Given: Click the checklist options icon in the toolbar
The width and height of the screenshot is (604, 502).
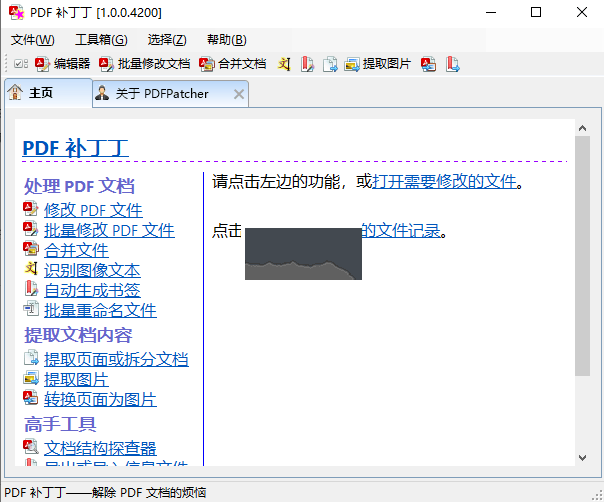Looking at the screenshot, I should [x=21, y=64].
